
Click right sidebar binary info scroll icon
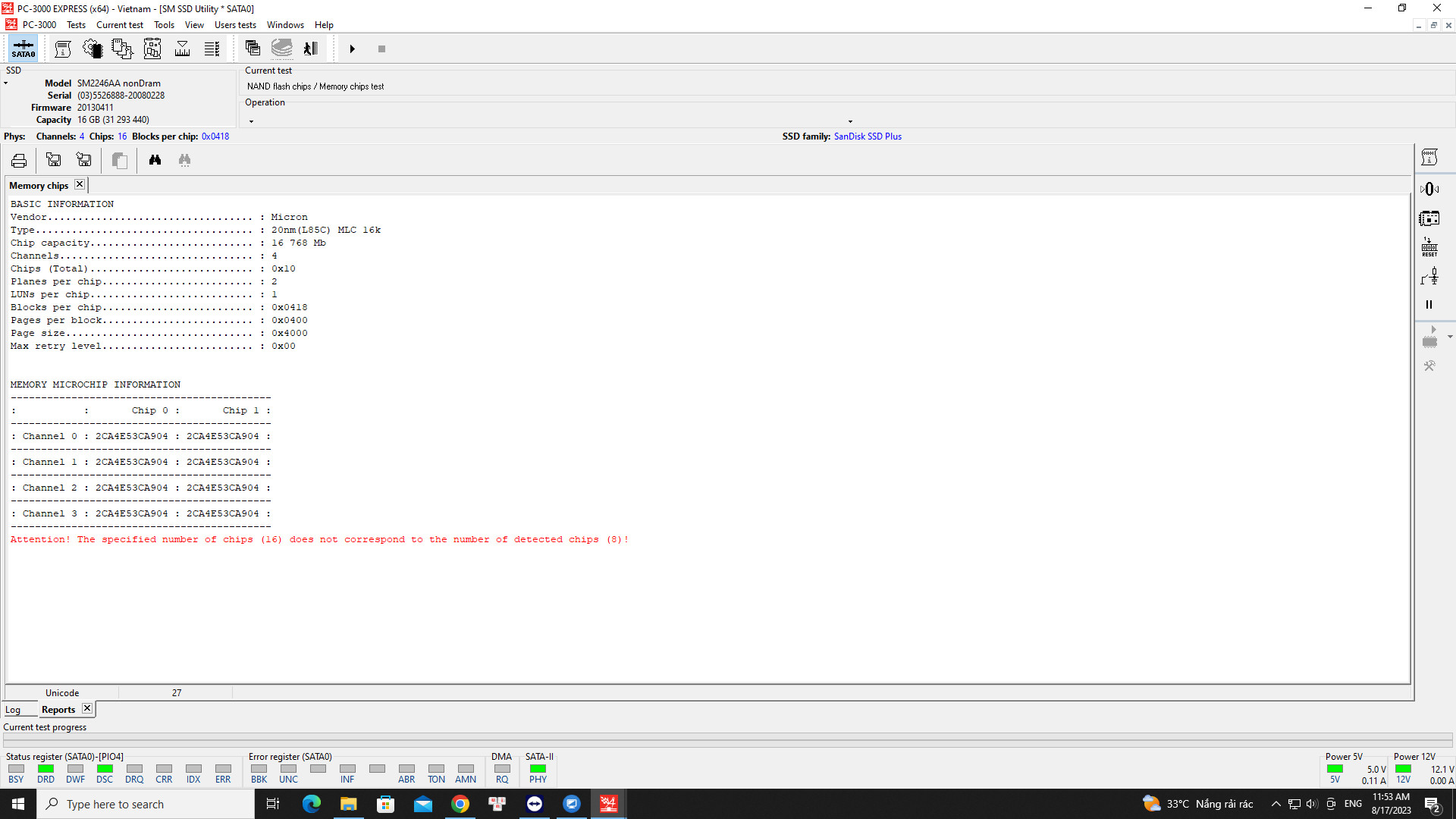pyautogui.click(x=1429, y=158)
